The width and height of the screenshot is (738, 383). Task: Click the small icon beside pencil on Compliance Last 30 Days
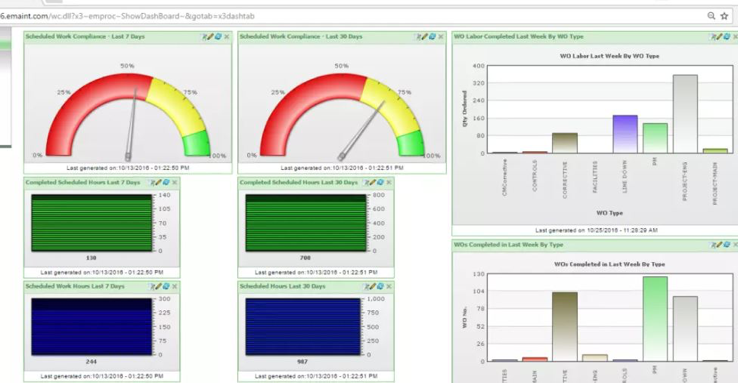pyautogui.click(x=418, y=37)
